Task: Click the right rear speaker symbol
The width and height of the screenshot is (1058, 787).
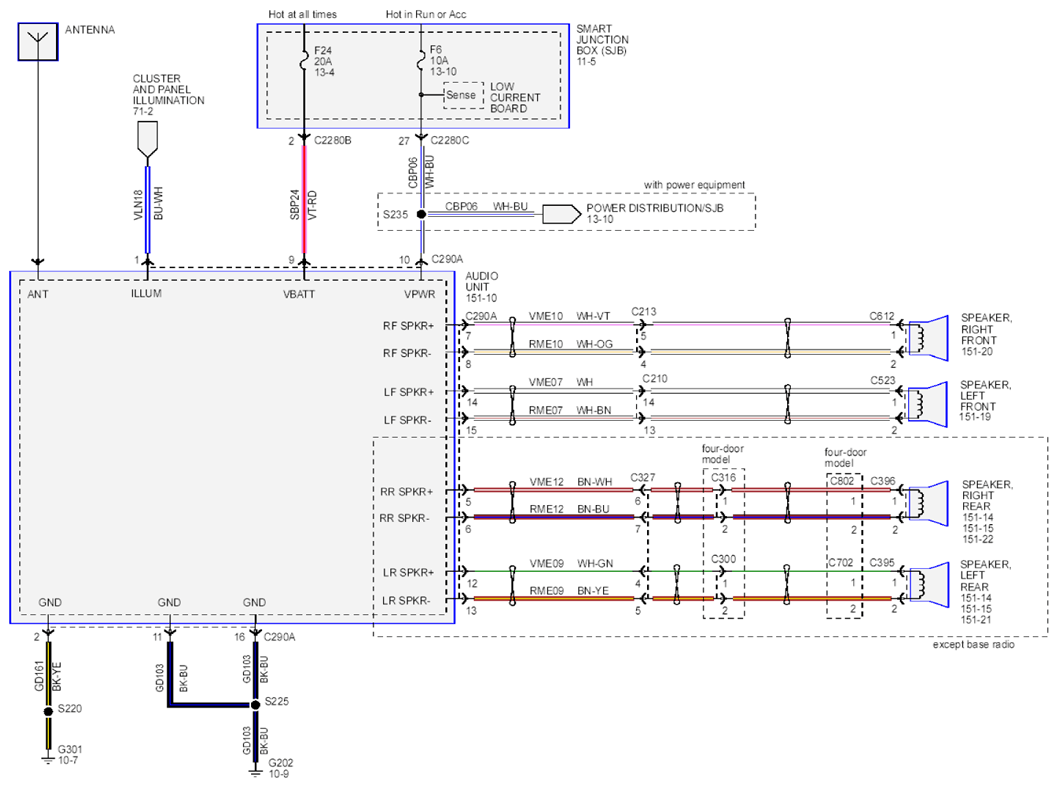Action: click(x=928, y=503)
